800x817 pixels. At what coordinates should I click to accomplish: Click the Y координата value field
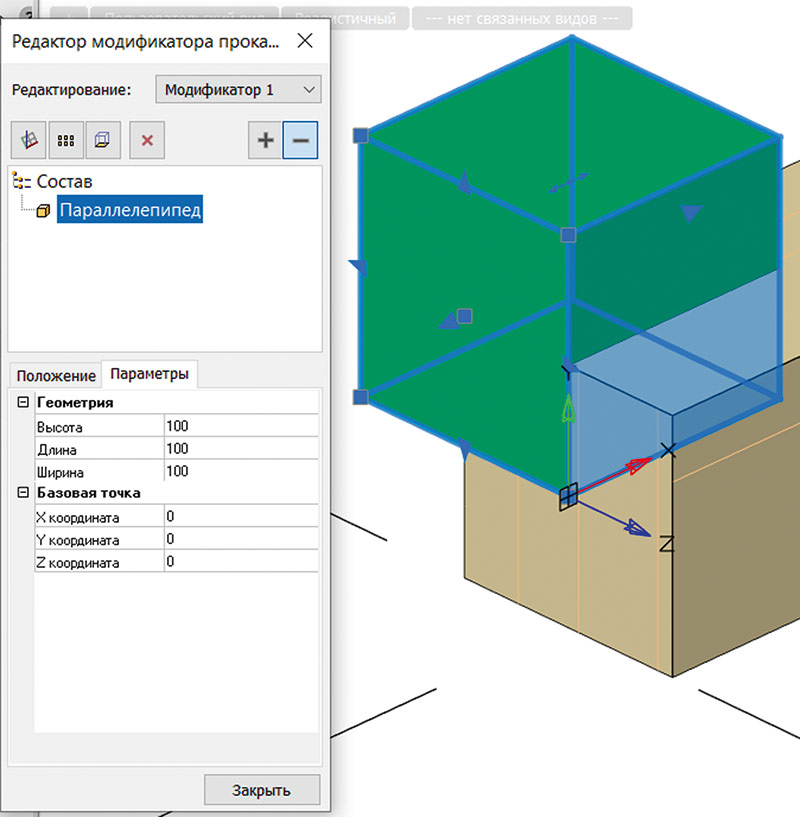241,539
